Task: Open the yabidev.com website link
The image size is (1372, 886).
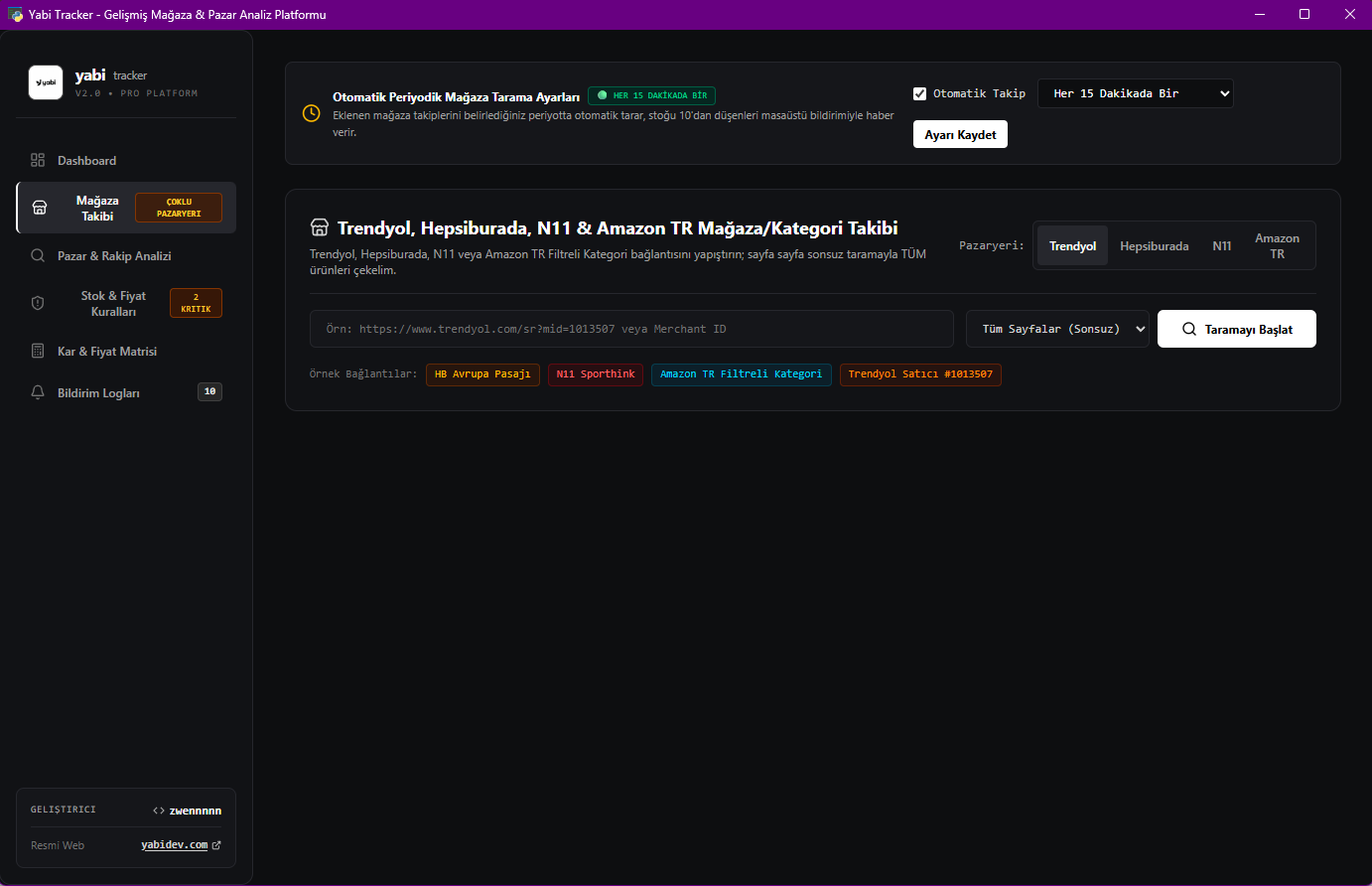Action: coord(175,845)
